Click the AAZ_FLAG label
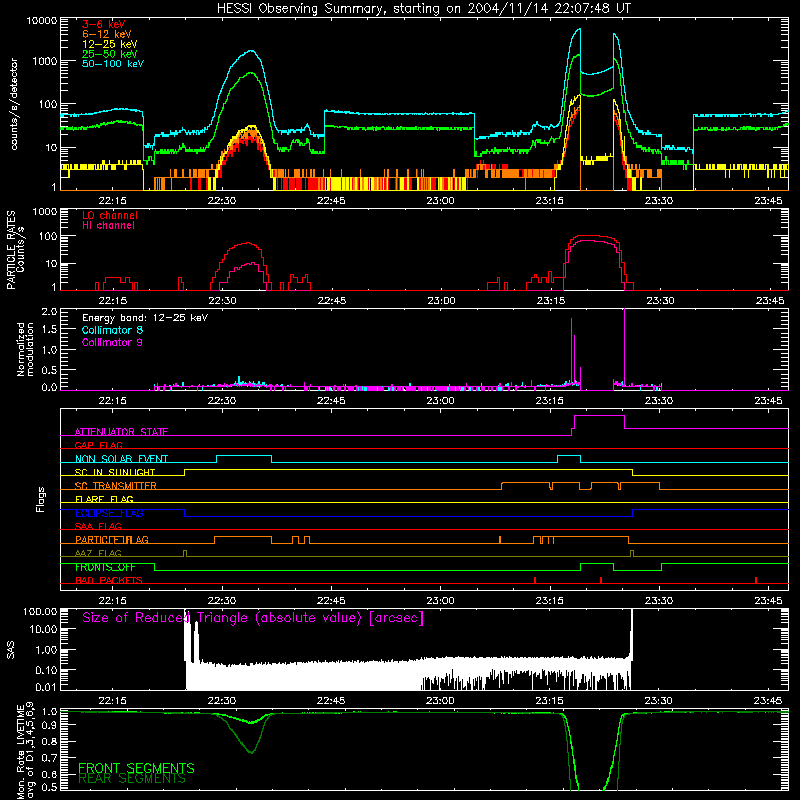Viewport: 800px width, 800px height. 98,553
